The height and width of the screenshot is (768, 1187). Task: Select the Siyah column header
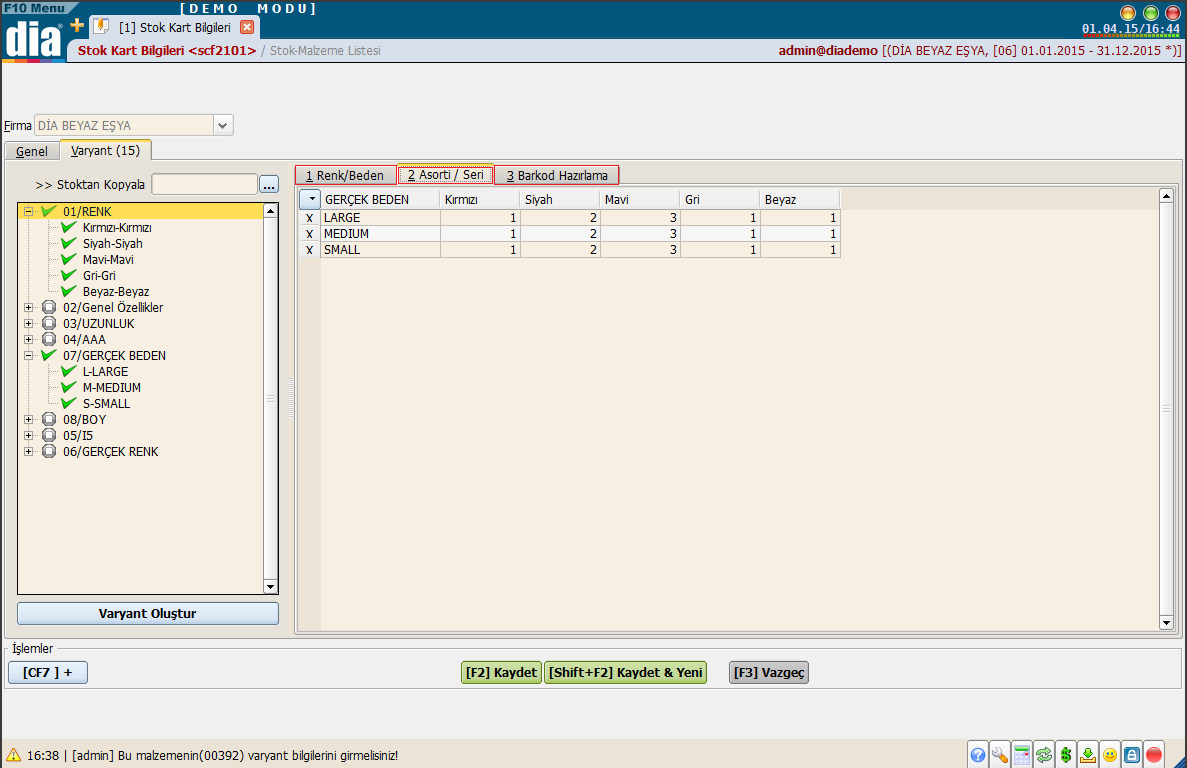[x=559, y=200]
